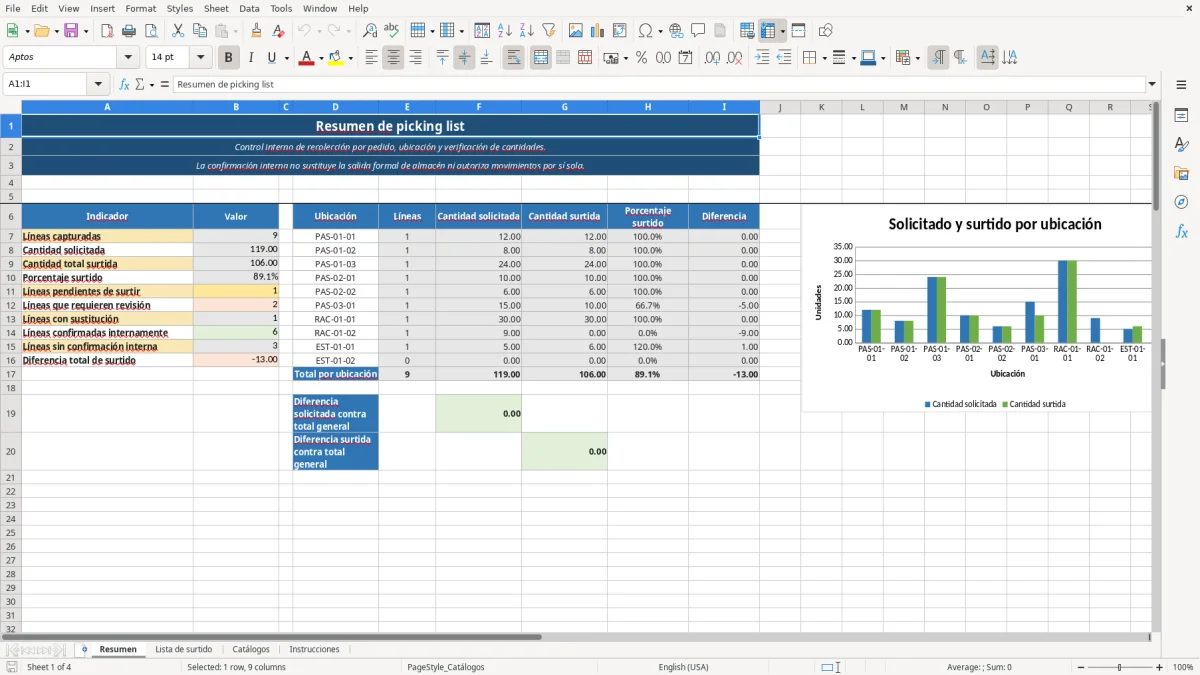This screenshot has height=675, width=1200.
Task: Expand the formula bar
Action: [x=1153, y=84]
